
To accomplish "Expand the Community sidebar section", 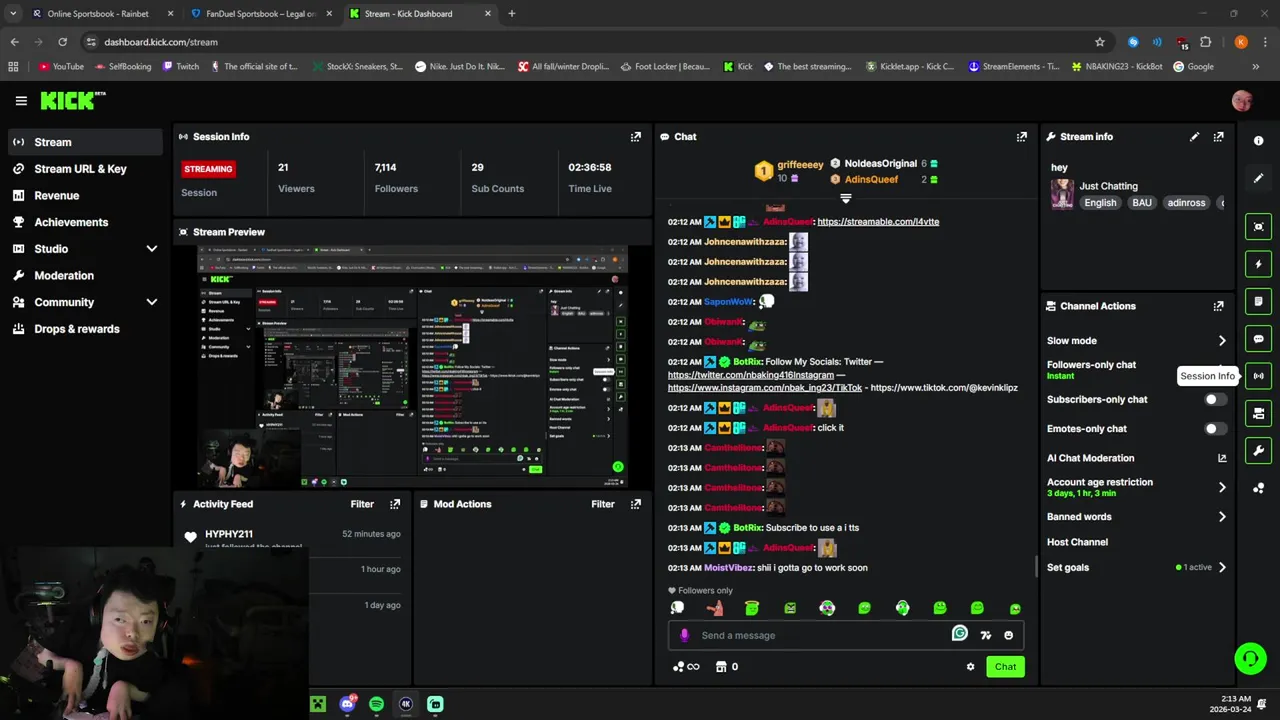I will (x=152, y=302).
